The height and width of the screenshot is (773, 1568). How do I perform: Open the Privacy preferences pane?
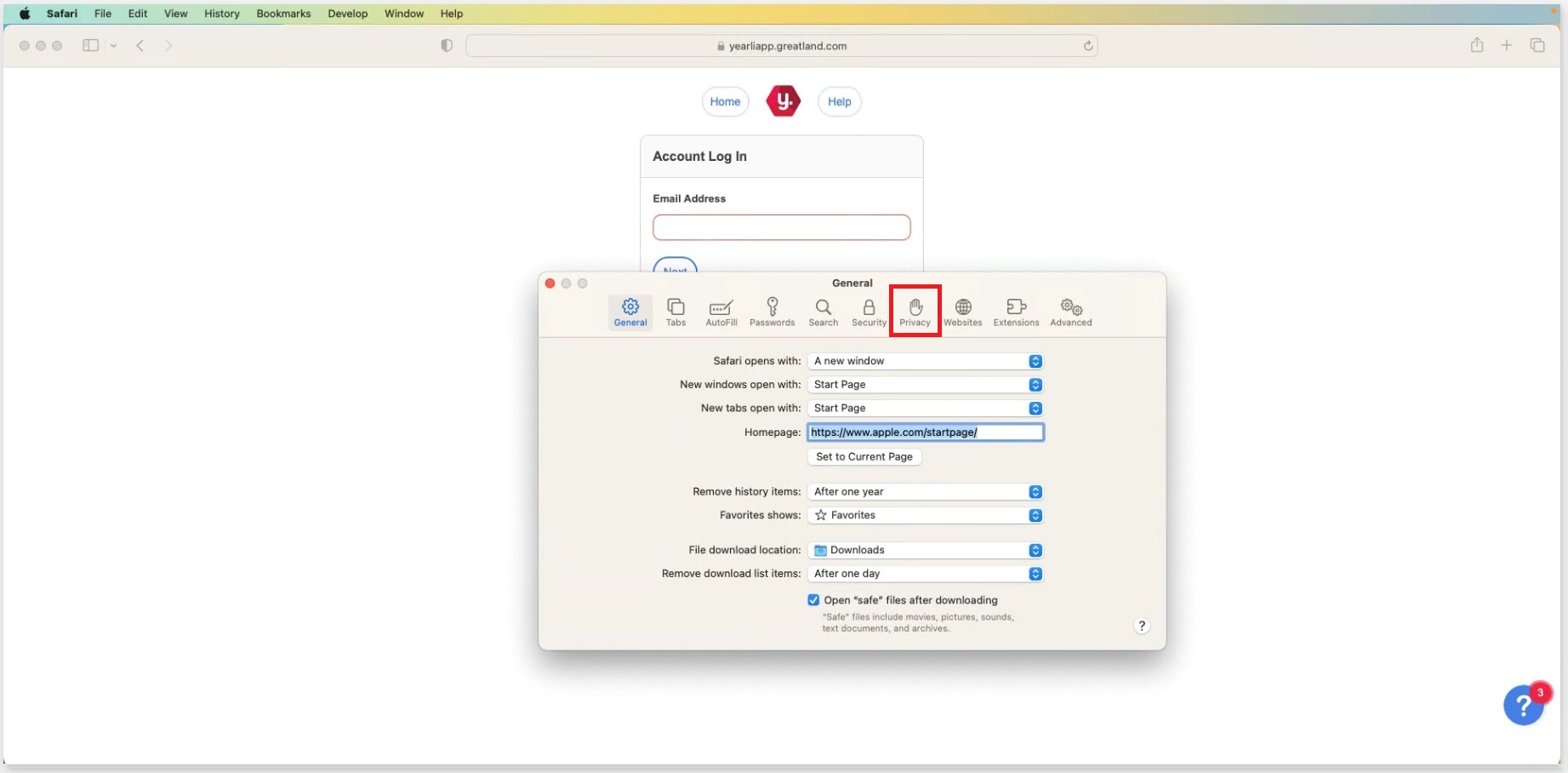tap(915, 312)
